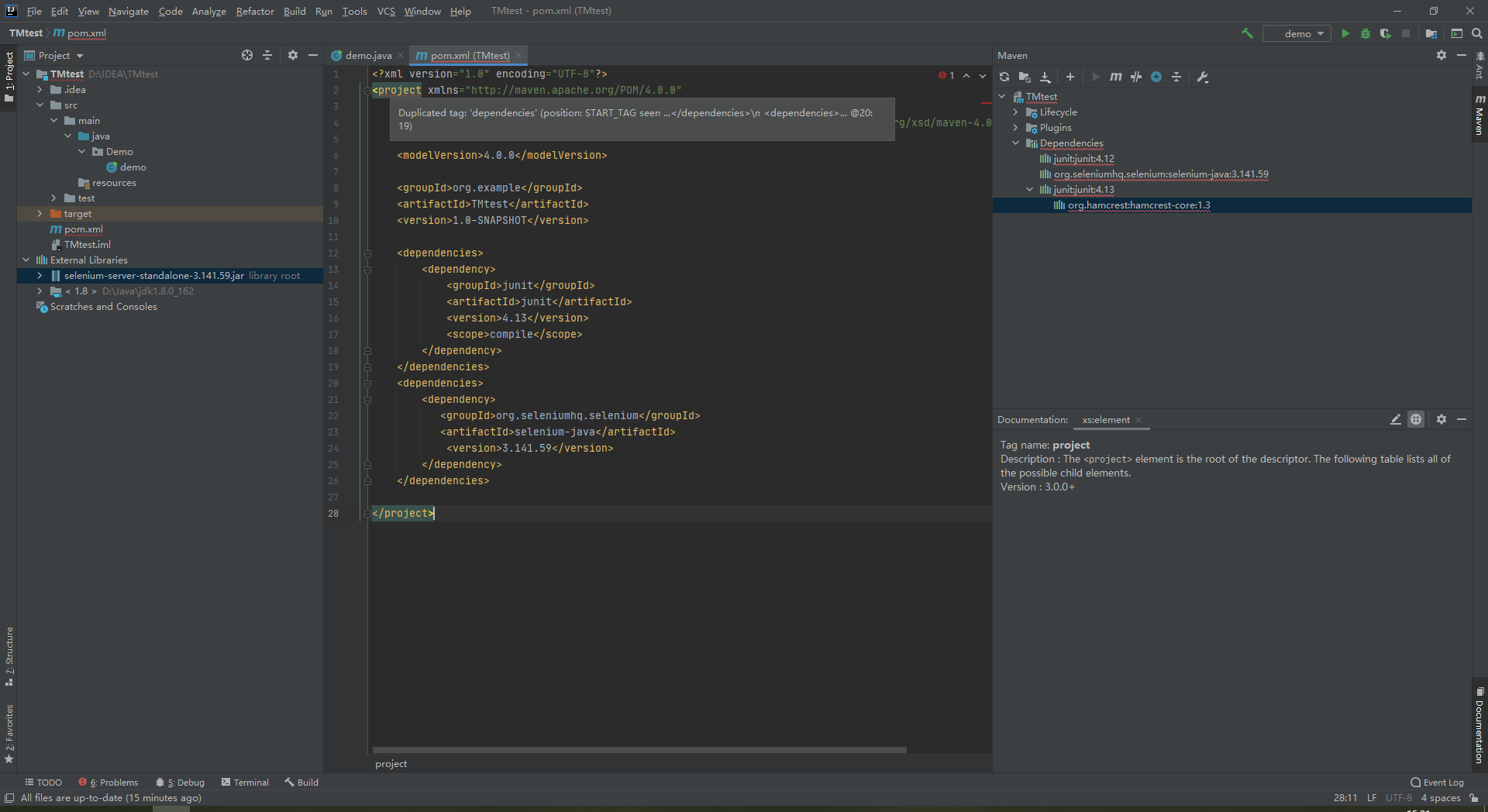Close the xs:element documentation tab
Image resolution: width=1488 pixels, height=812 pixels.
(1138, 420)
